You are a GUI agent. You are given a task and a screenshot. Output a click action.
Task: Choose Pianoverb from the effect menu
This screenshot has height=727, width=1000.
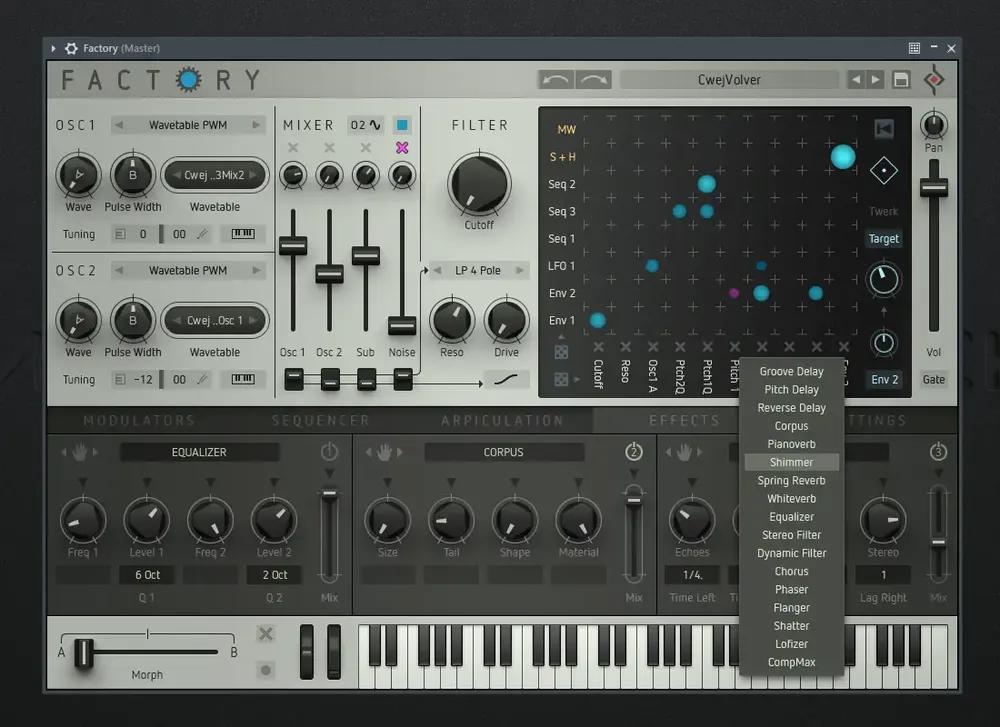(791, 444)
